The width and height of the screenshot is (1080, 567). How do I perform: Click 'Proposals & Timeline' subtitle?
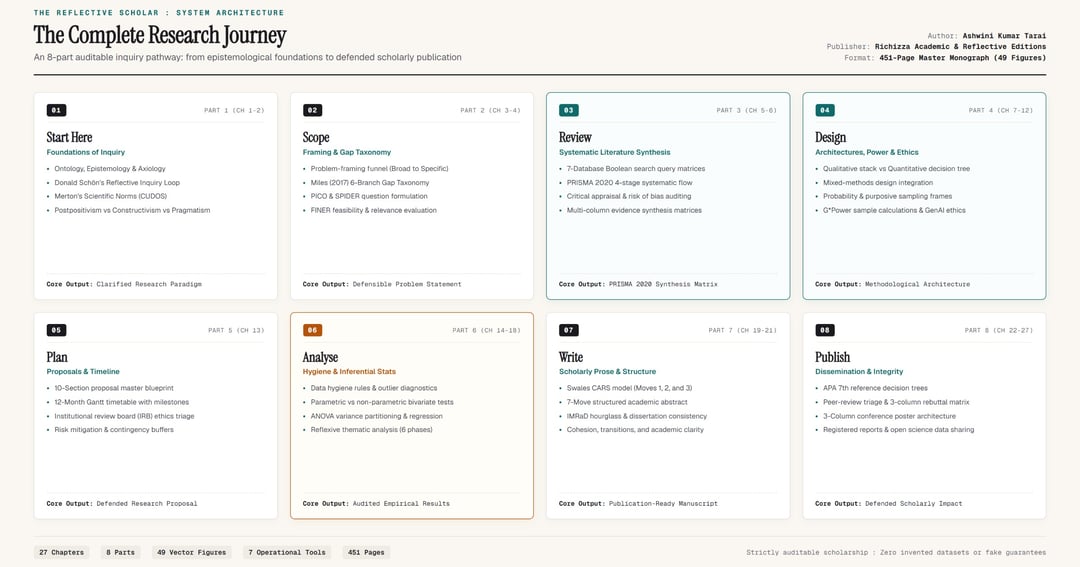click(x=83, y=371)
